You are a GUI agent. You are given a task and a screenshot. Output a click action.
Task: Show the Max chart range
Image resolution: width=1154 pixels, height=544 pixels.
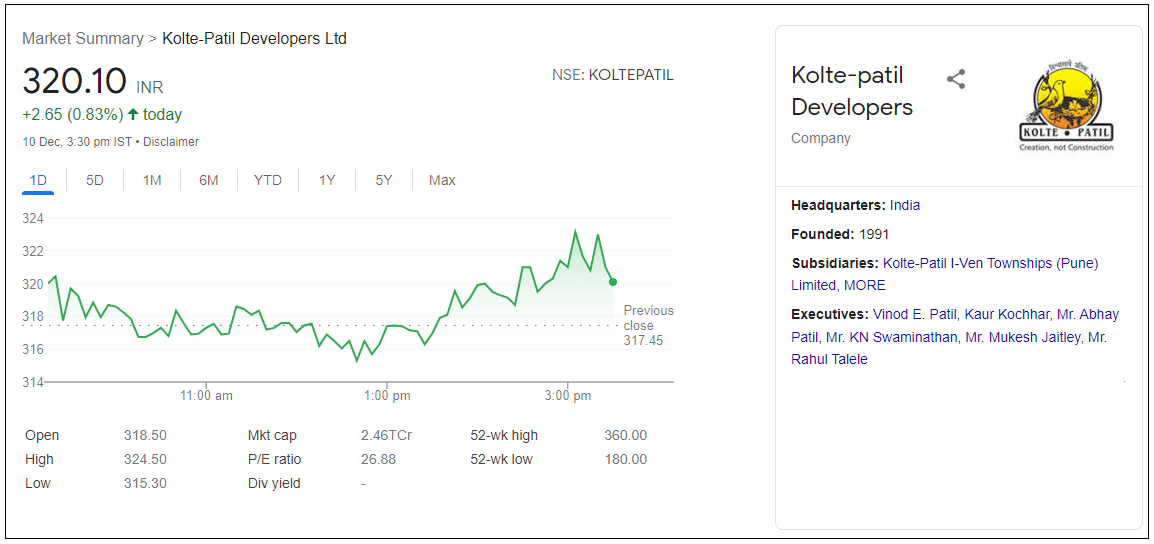[x=442, y=180]
